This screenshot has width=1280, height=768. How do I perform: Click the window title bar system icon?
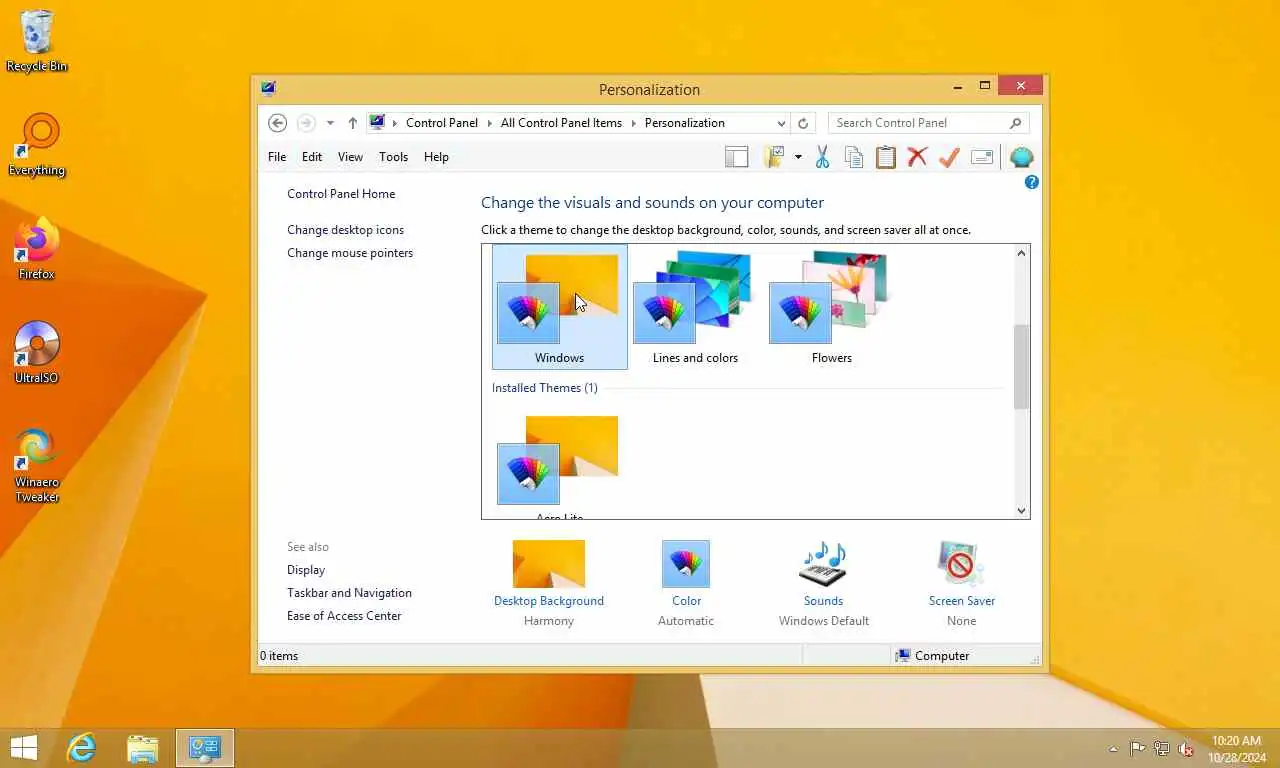268,88
